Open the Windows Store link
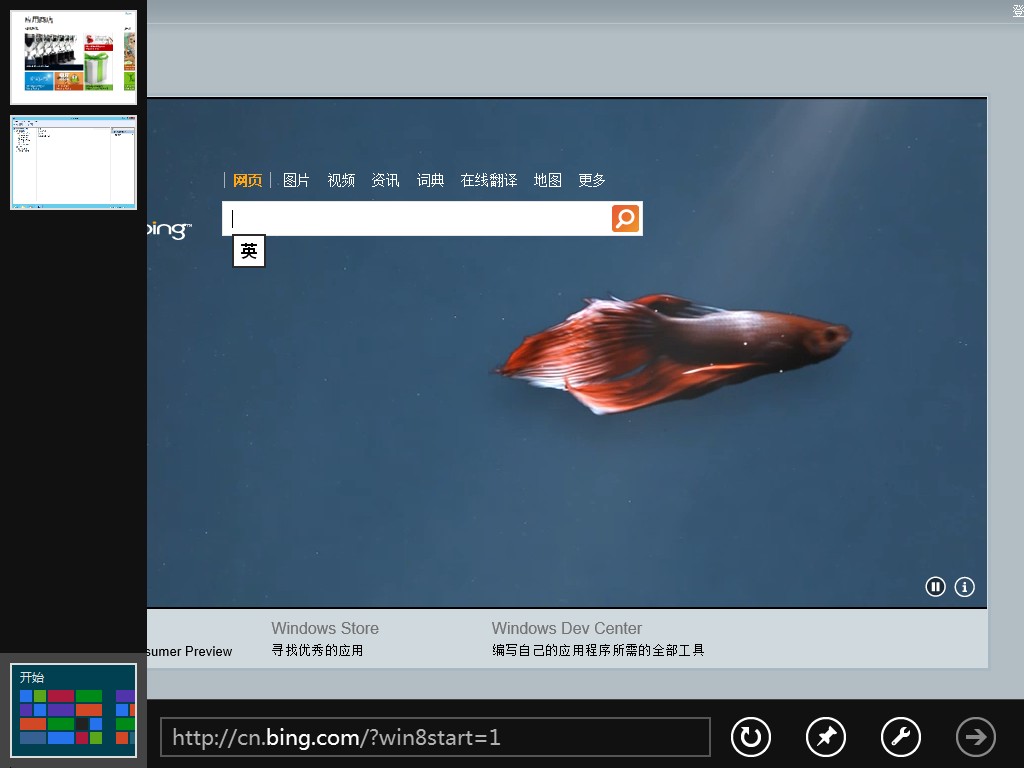The width and height of the screenshot is (1024, 768). (325, 628)
